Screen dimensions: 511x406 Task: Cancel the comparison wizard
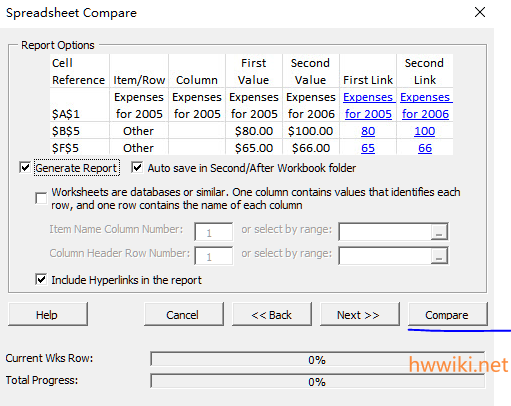[183, 314]
